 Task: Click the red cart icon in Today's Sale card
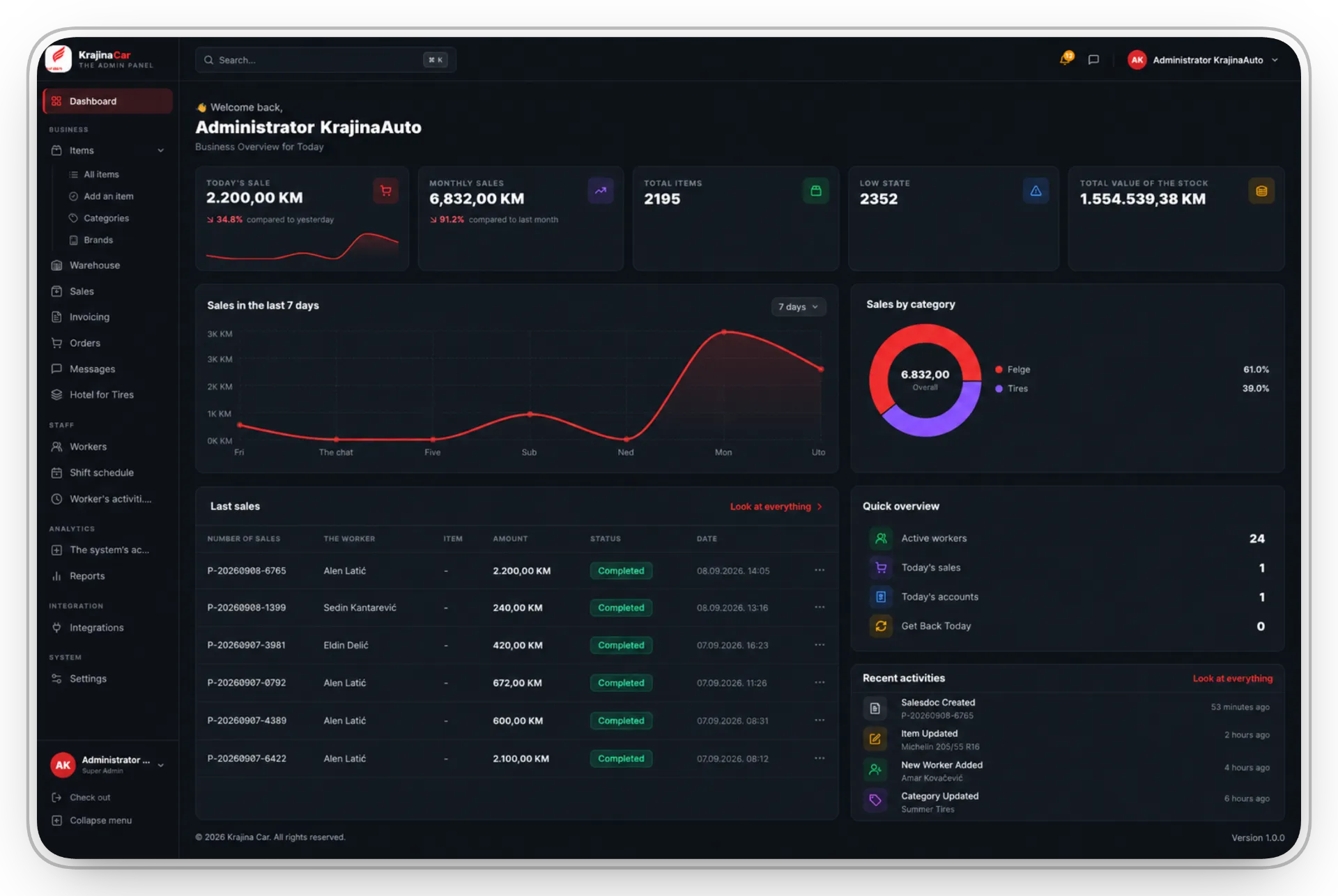click(x=386, y=191)
